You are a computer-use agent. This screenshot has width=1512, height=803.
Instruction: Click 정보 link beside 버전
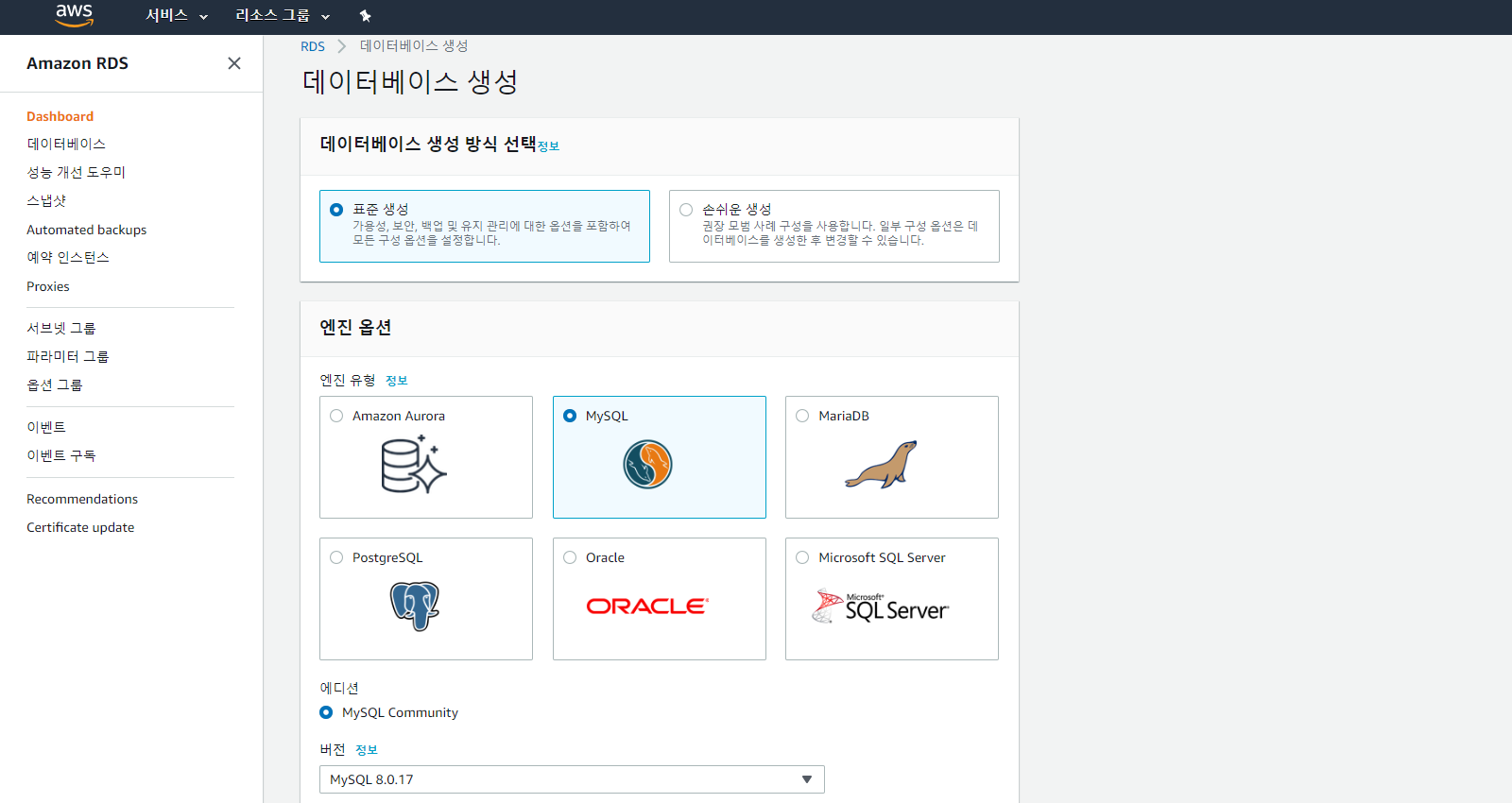[367, 750]
